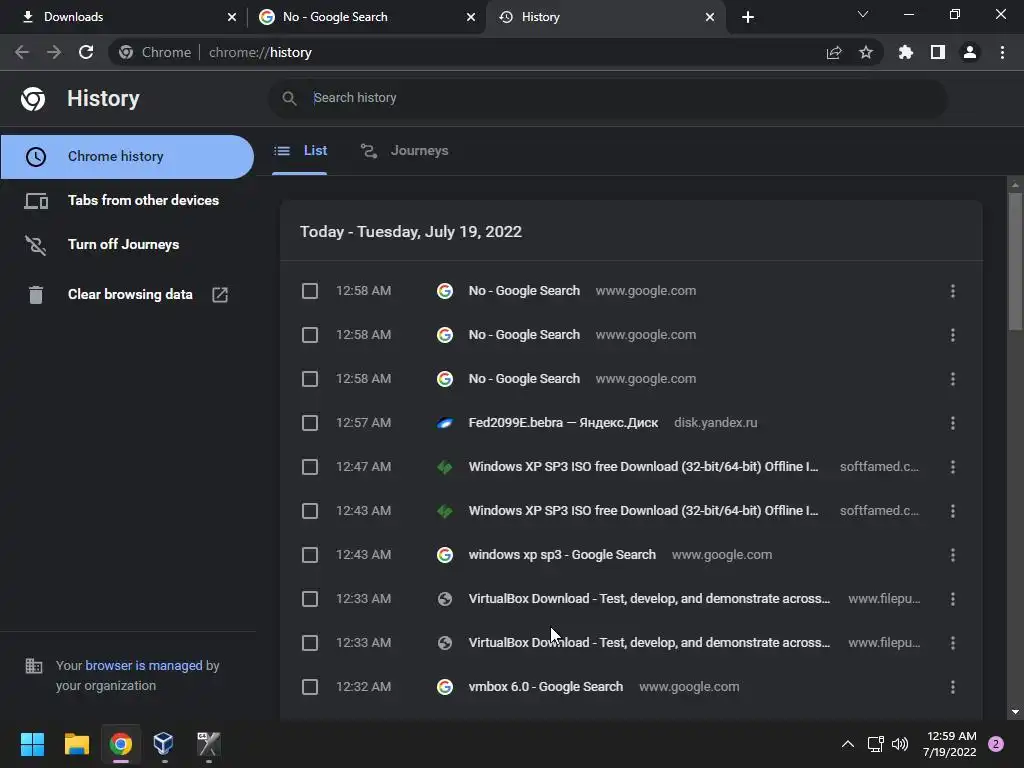Click the share page icon in address bar
Screen dimensions: 1024x768
[834, 53]
